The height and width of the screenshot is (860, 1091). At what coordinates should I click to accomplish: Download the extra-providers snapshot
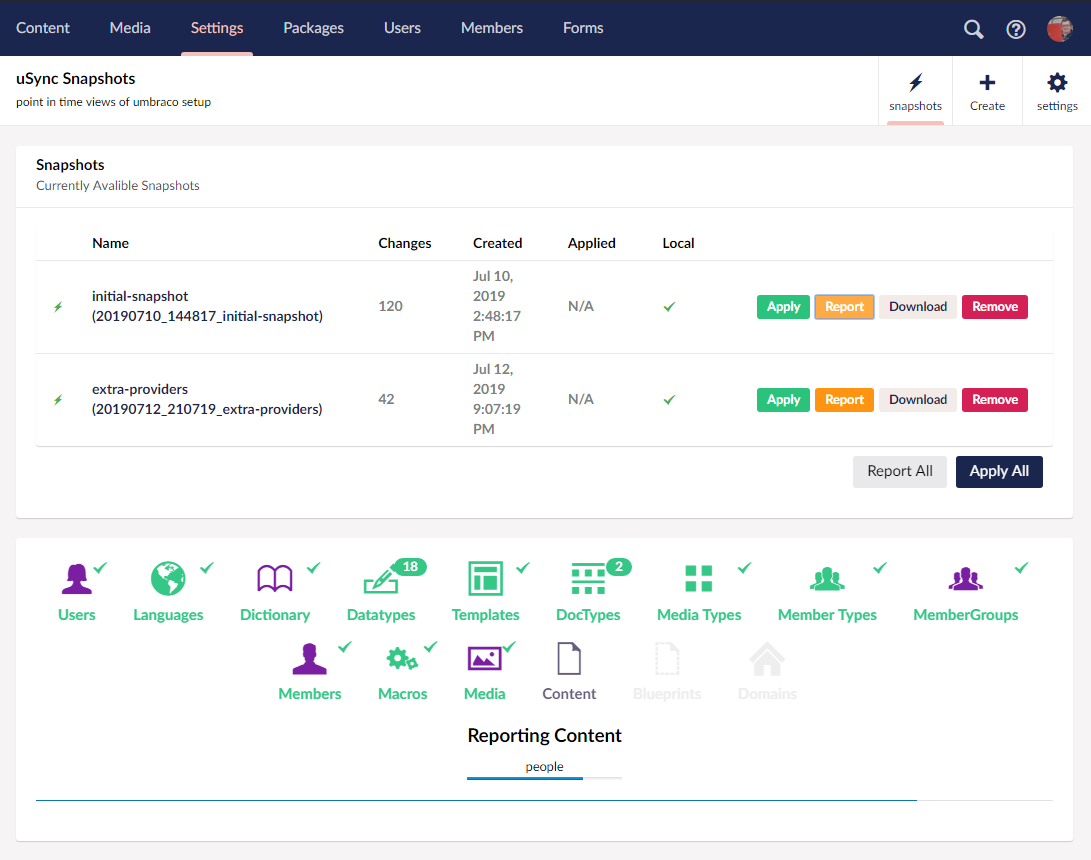[x=918, y=400]
